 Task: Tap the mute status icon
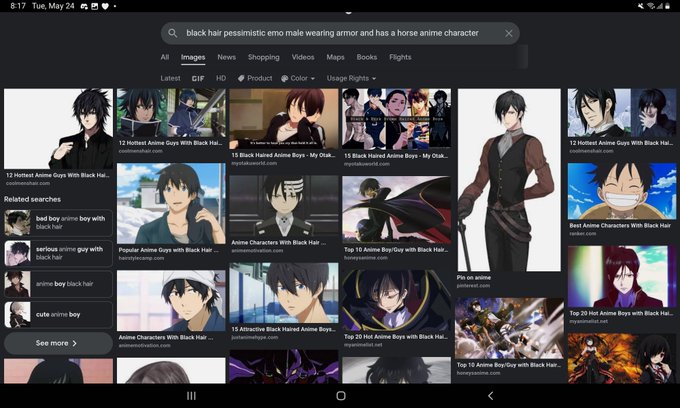point(641,6)
